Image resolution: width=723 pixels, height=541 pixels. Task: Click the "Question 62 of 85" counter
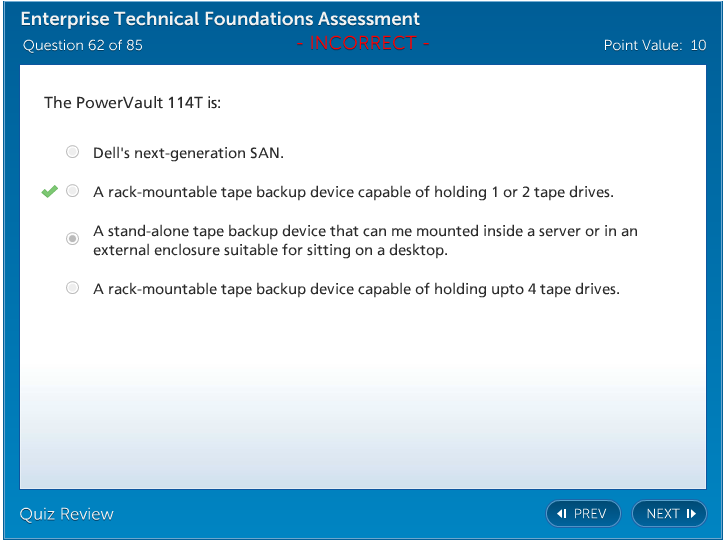click(x=83, y=45)
